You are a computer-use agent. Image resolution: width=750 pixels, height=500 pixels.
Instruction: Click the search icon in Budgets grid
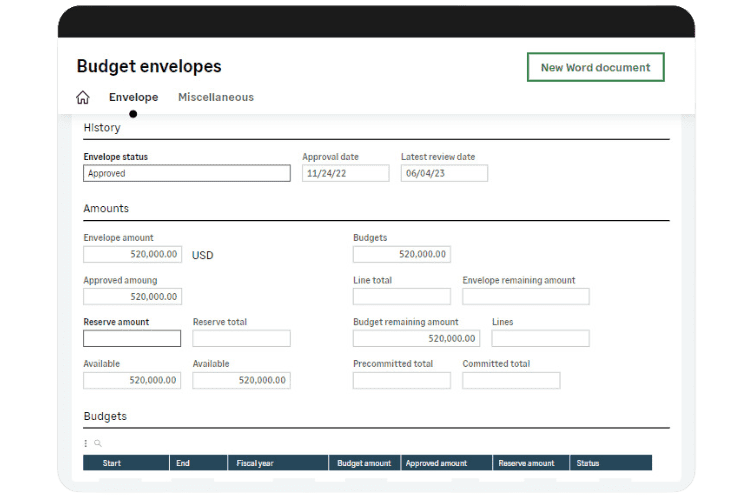click(x=97, y=443)
